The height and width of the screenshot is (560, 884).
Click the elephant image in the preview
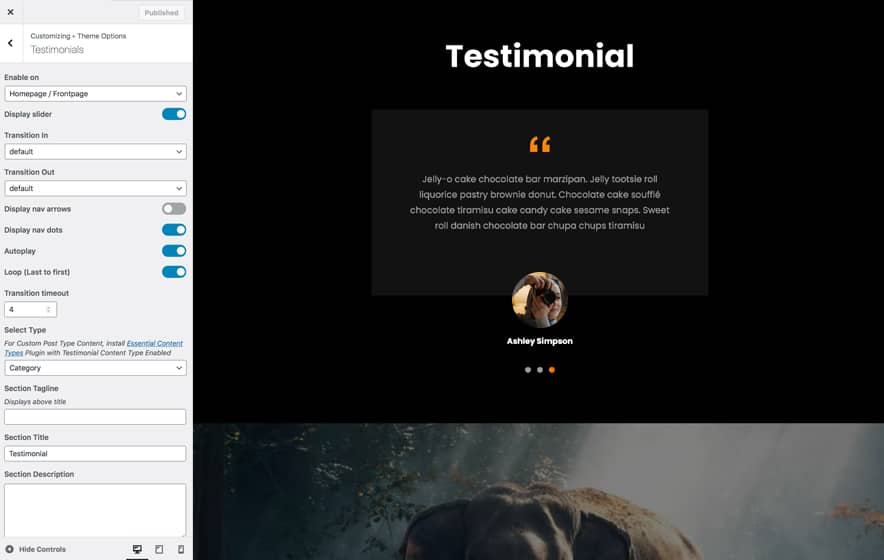[538, 492]
